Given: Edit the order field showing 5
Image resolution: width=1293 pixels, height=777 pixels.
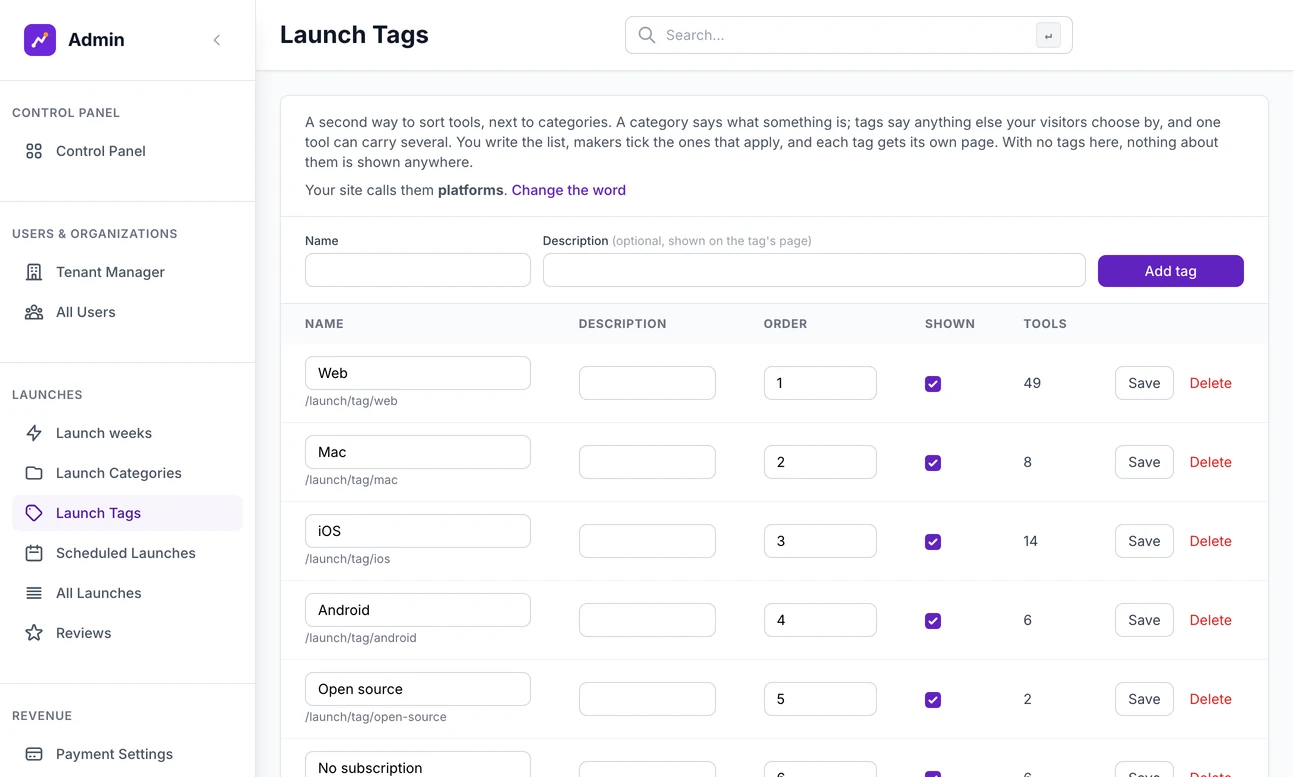Looking at the screenshot, I should coord(820,699).
